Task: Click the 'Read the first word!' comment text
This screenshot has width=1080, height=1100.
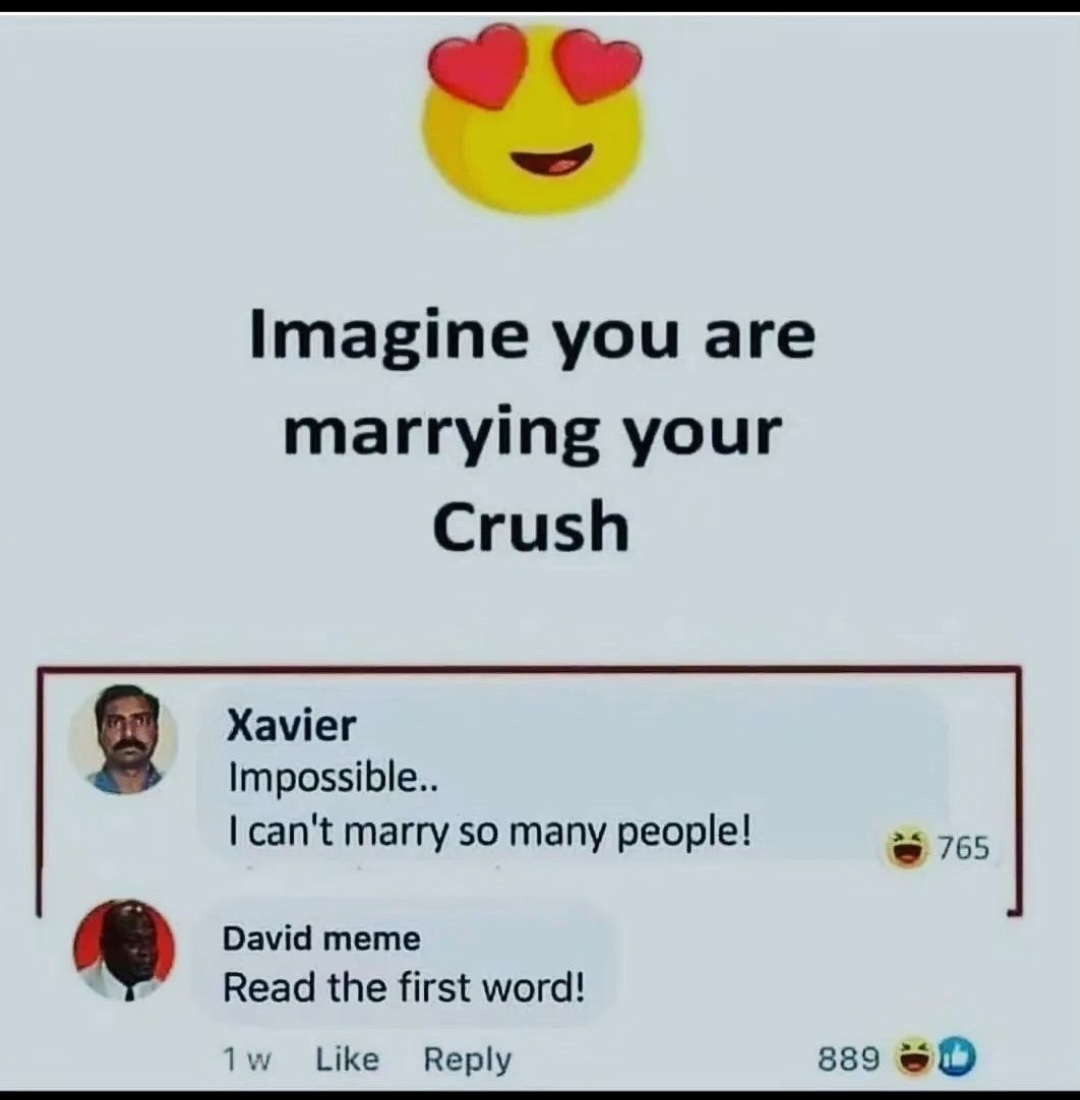Action: click(x=404, y=988)
